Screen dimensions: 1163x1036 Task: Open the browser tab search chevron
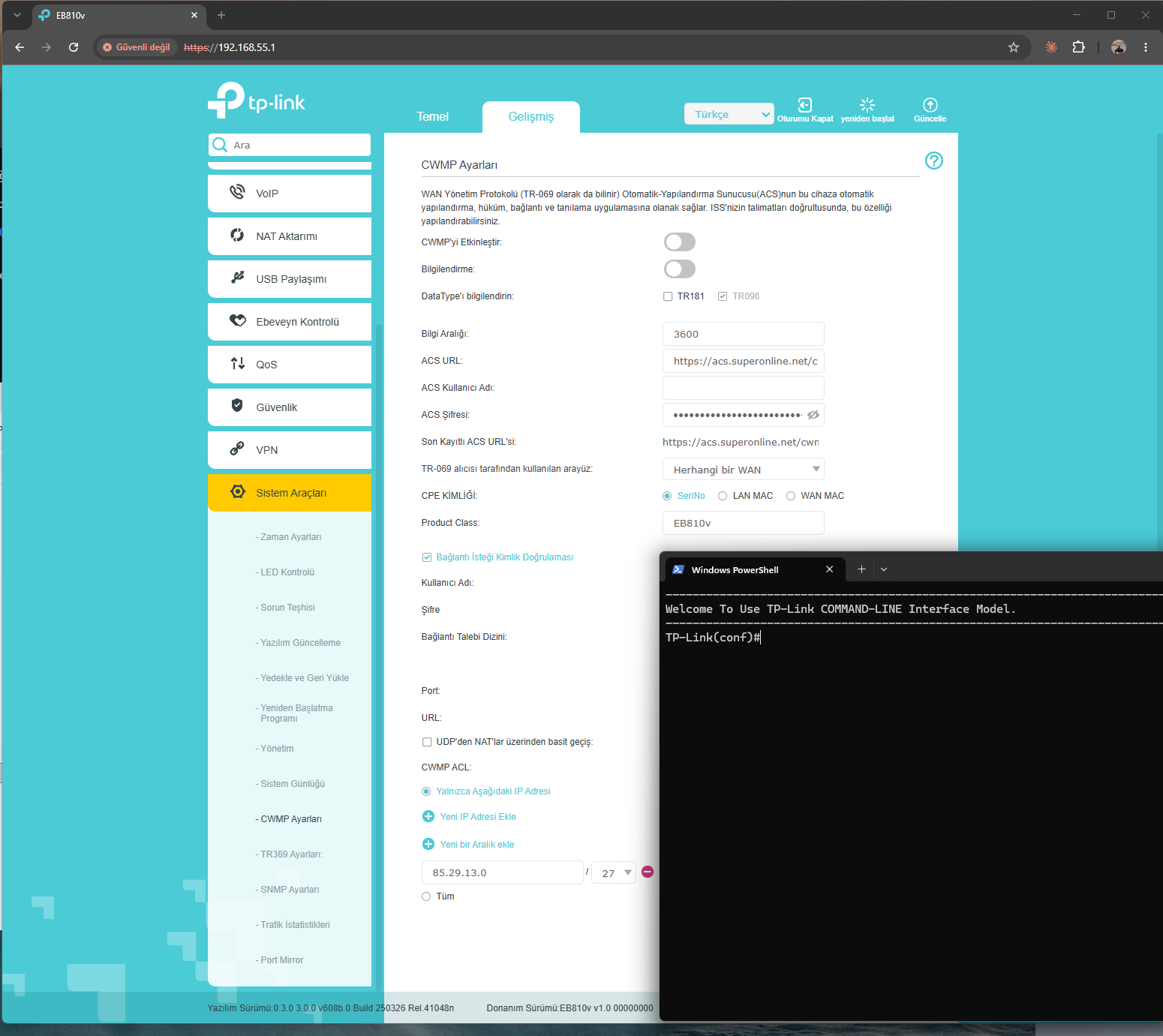click(17, 15)
